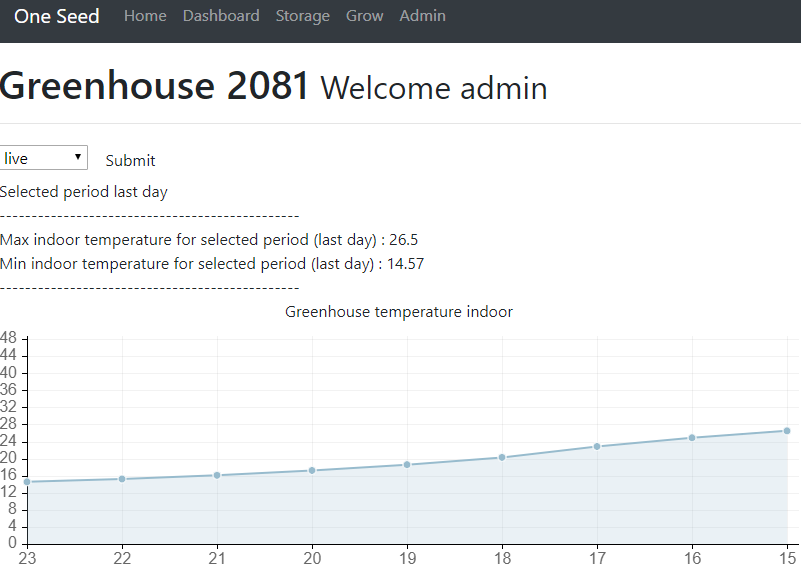Screen dimensions: 801x579
Task: Select the chart data point at hour 21
Action: (x=217, y=475)
